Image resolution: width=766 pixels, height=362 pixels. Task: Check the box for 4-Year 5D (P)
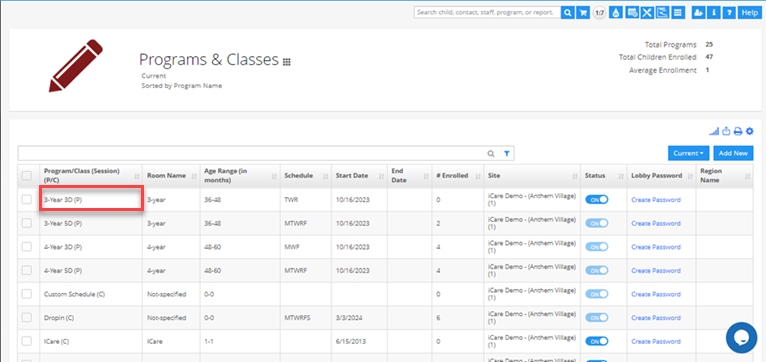(27, 270)
